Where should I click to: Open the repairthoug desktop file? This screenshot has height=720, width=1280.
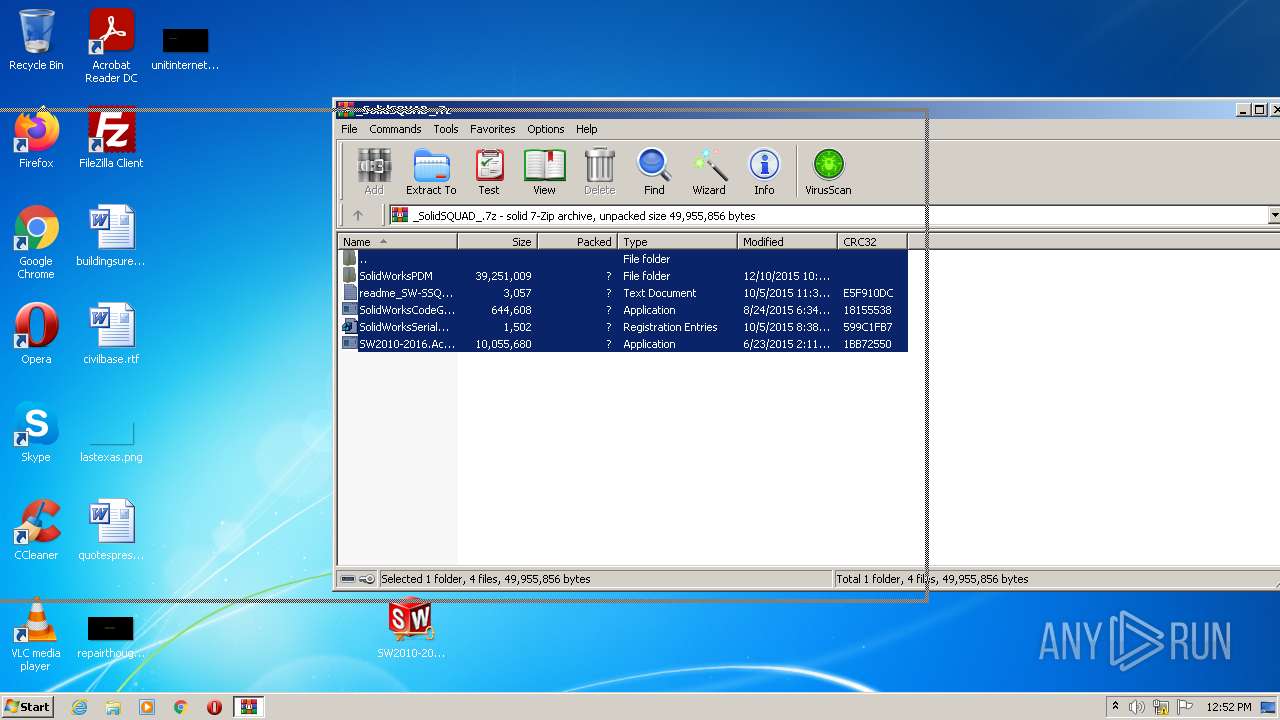click(x=111, y=636)
